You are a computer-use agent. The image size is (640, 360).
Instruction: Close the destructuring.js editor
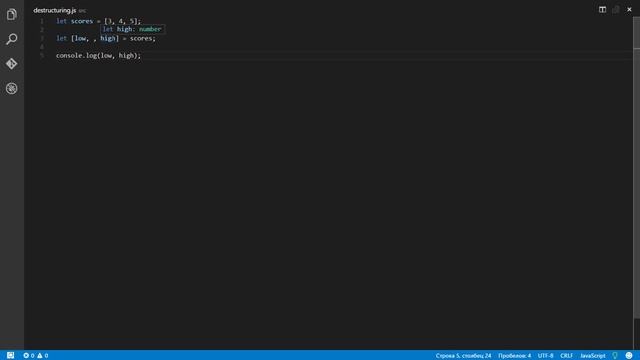tap(629, 9)
